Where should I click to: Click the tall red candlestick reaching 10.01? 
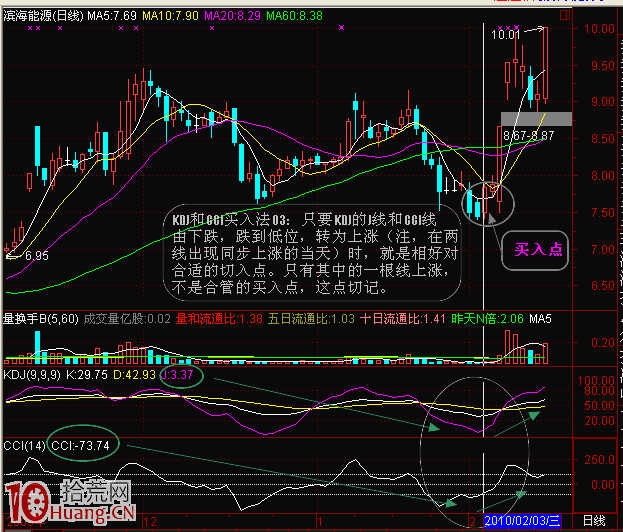(546, 64)
